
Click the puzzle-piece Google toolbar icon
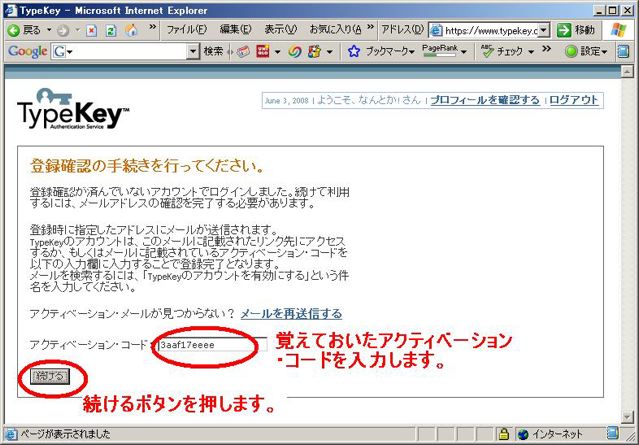(314, 51)
